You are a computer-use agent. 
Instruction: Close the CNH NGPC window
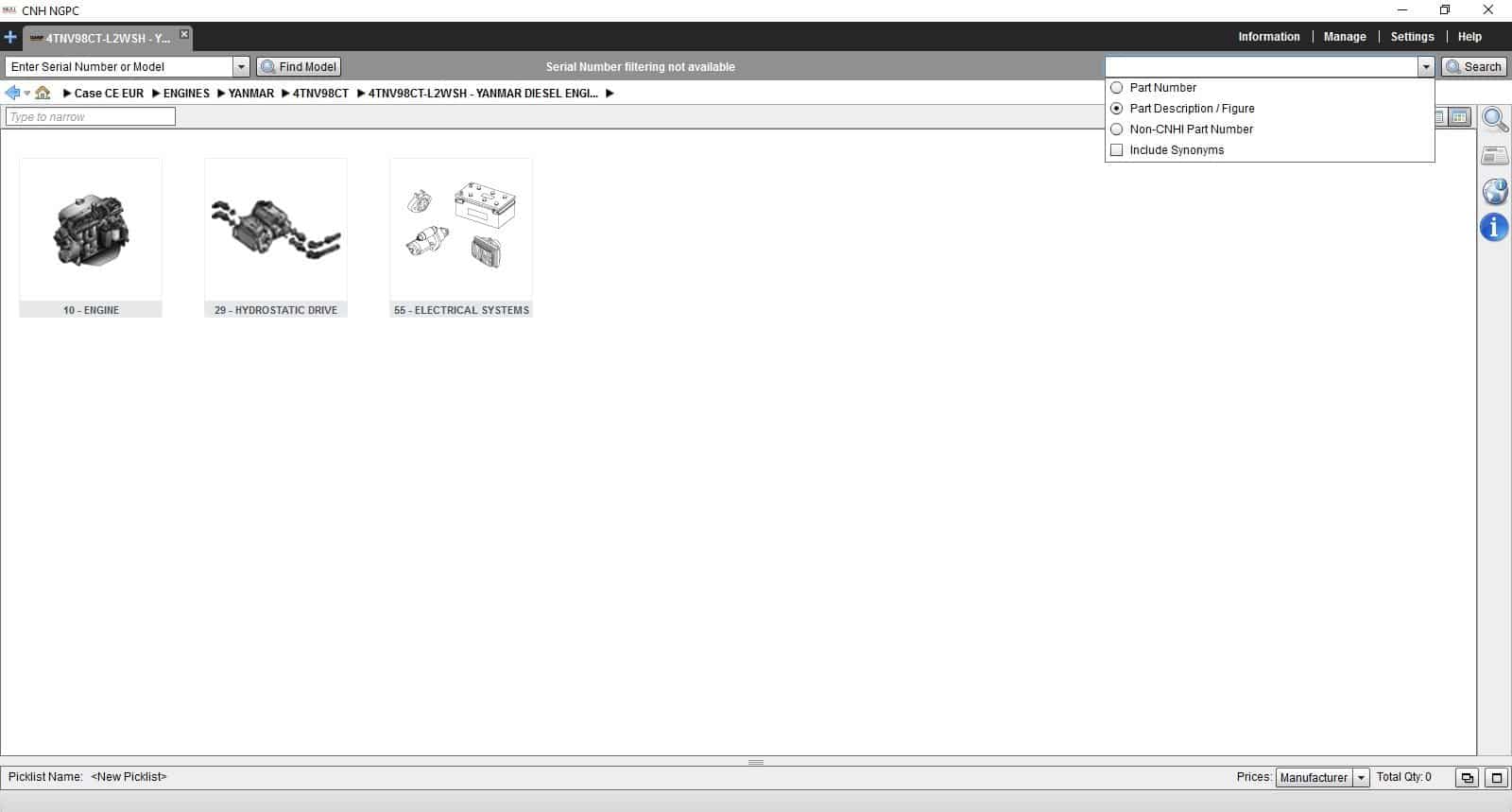[x=1488, y=10]
